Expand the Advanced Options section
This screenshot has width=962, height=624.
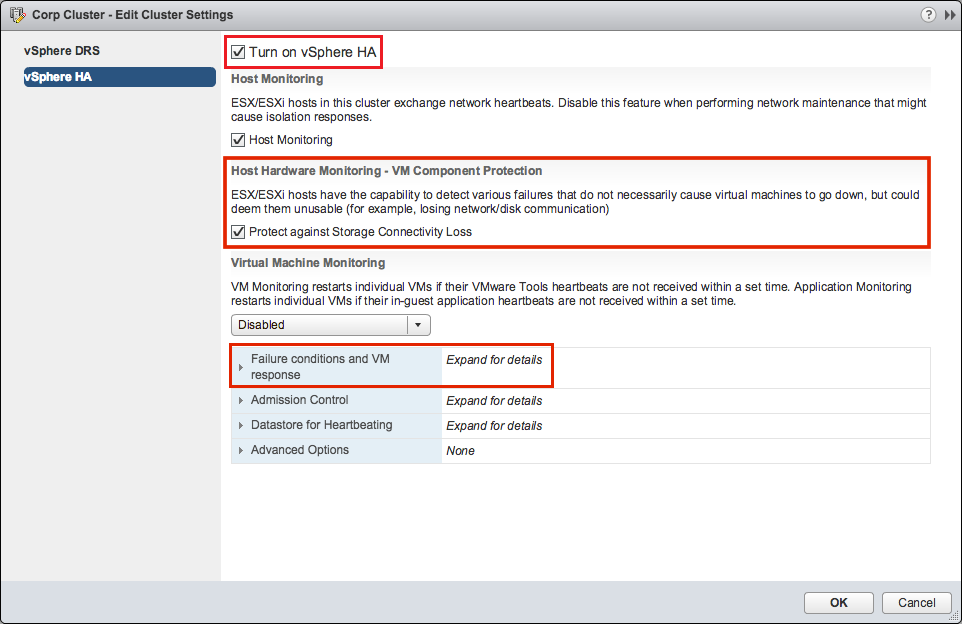[x=240, y=451]
